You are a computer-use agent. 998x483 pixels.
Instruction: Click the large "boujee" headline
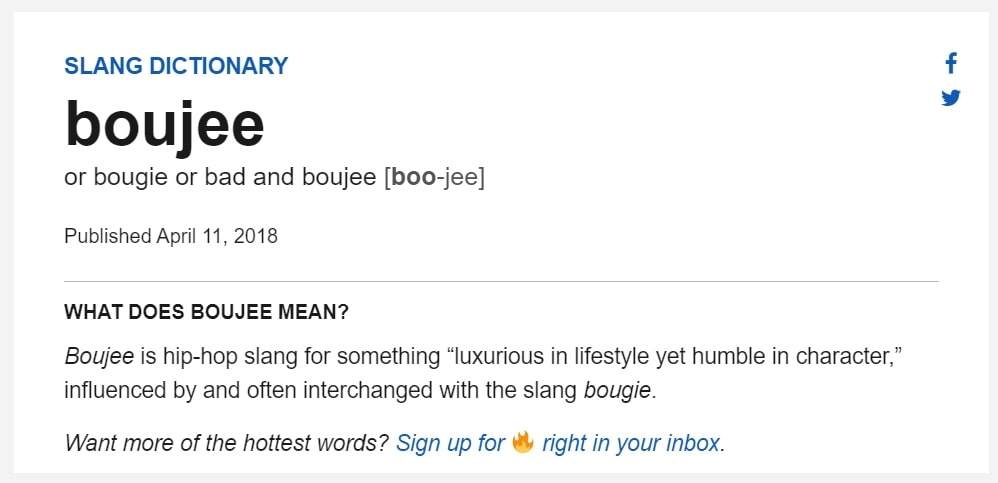pyautogui.click(x=164, y=125)
